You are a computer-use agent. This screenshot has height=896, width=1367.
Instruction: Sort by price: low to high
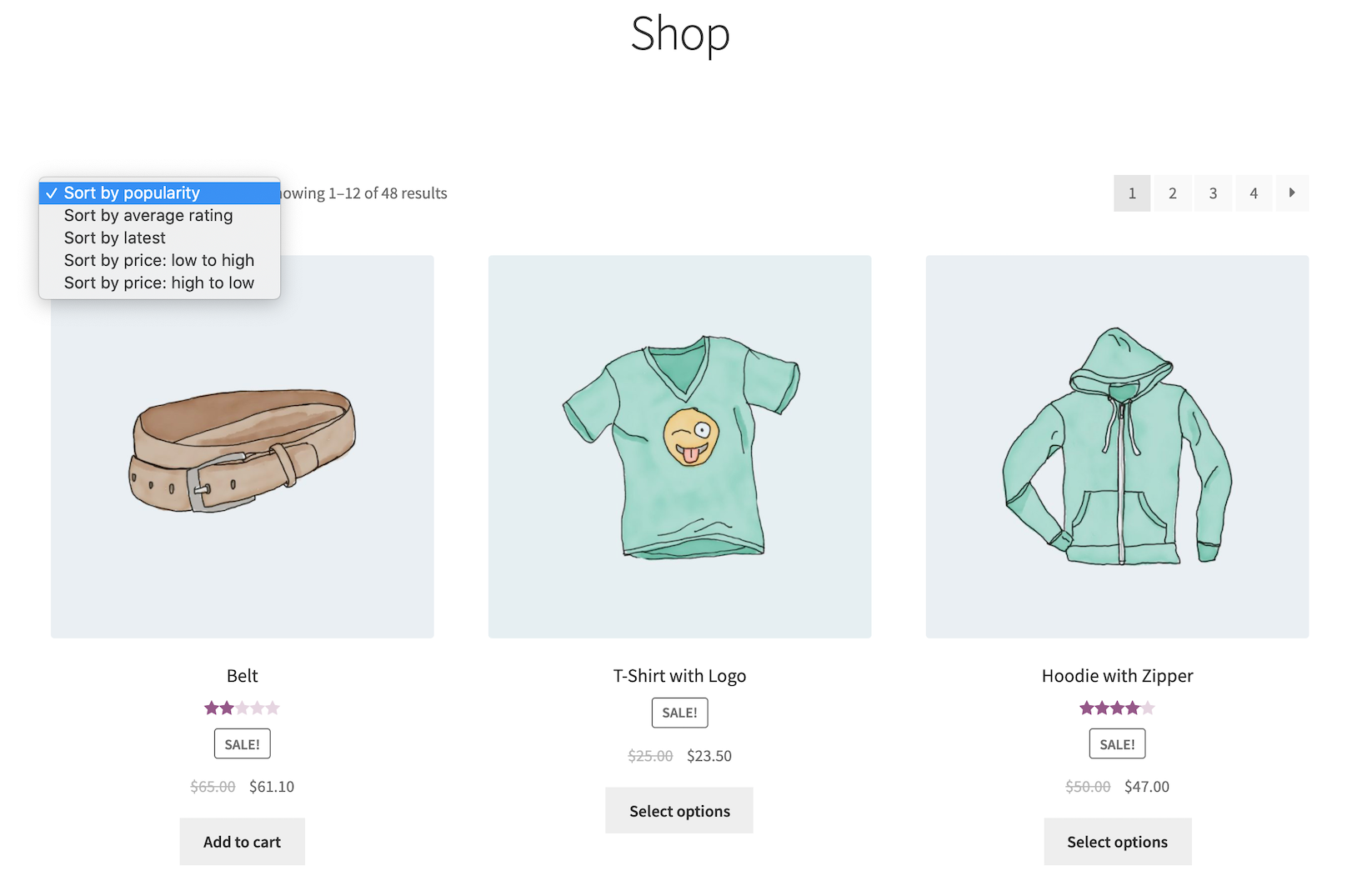point(159,261)
